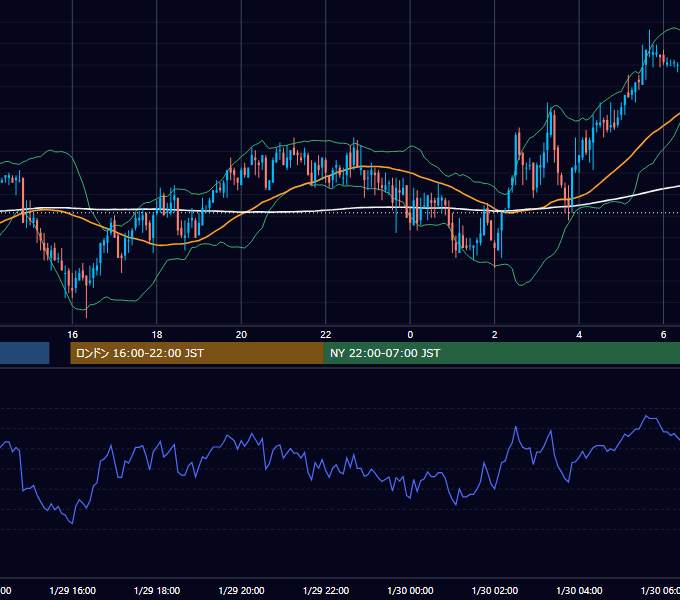
Task: Click the 0 hour label on the price chart axis
Action: [410, 334]
